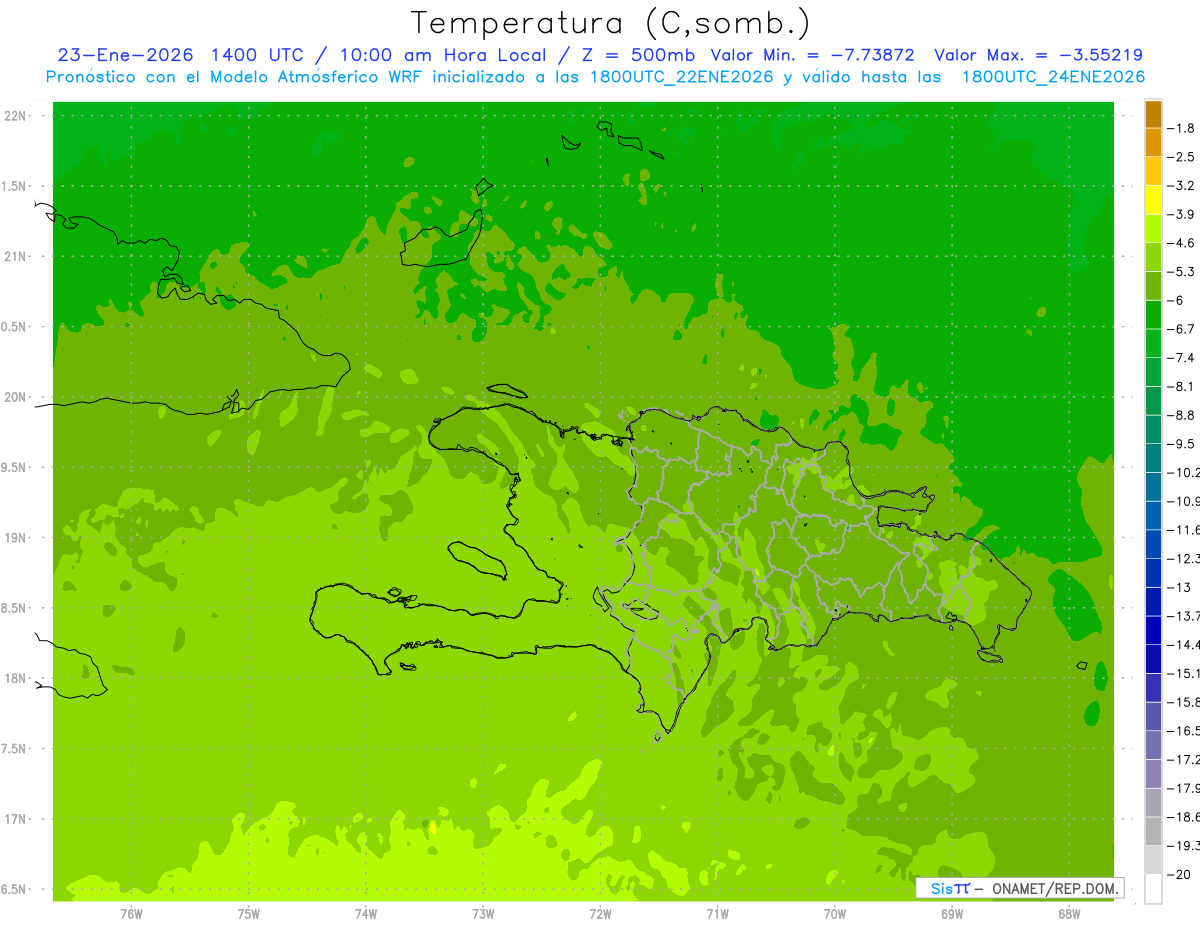
Task: Click the WRF model forecast description line
Action: point(596,77)
